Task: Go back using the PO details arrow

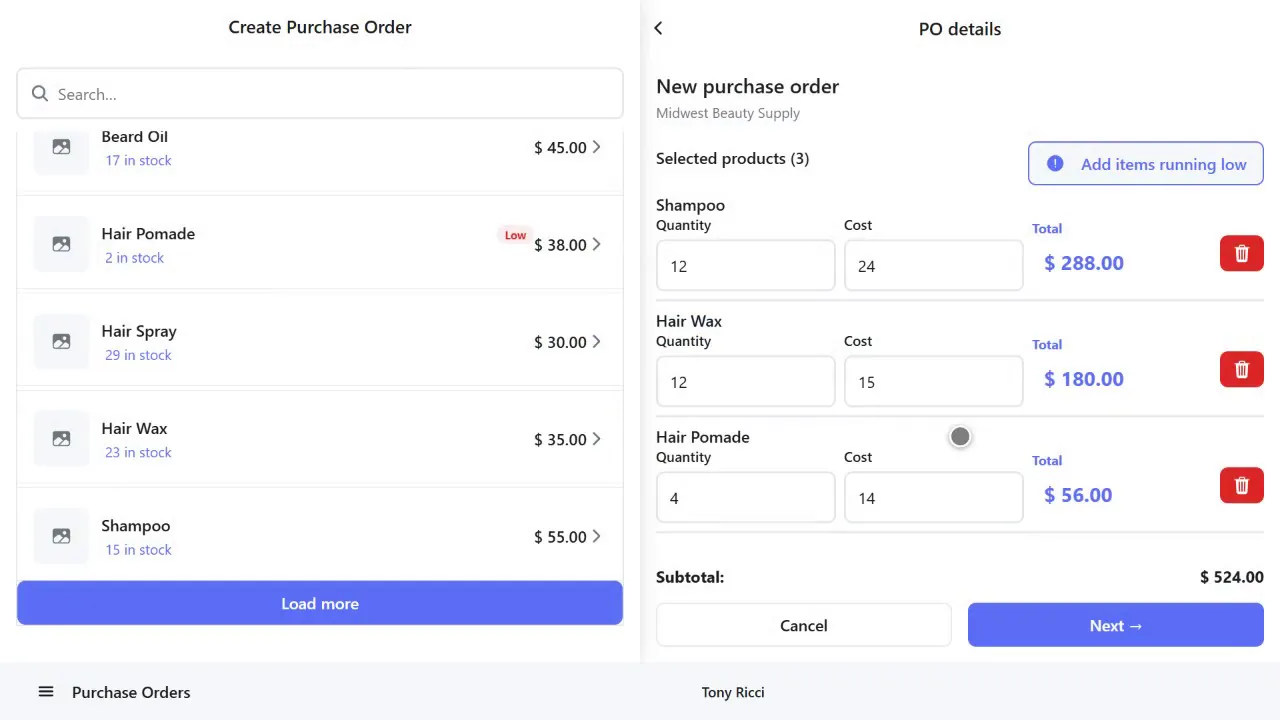Action: [x=658, y=29]
